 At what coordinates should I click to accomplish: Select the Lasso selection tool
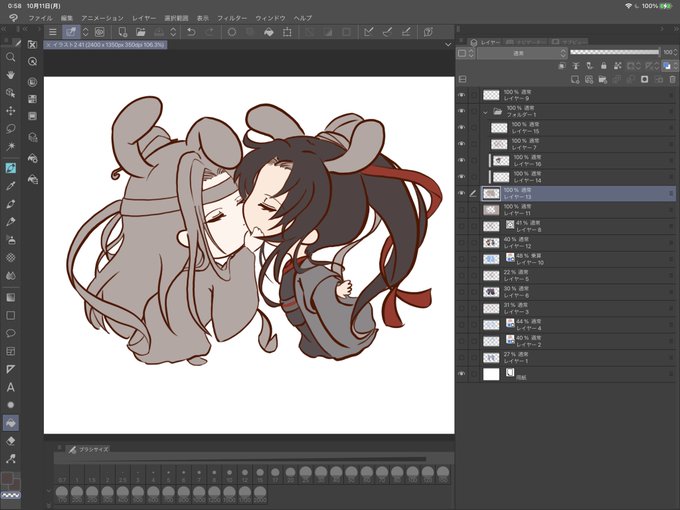tap(11, 128)
